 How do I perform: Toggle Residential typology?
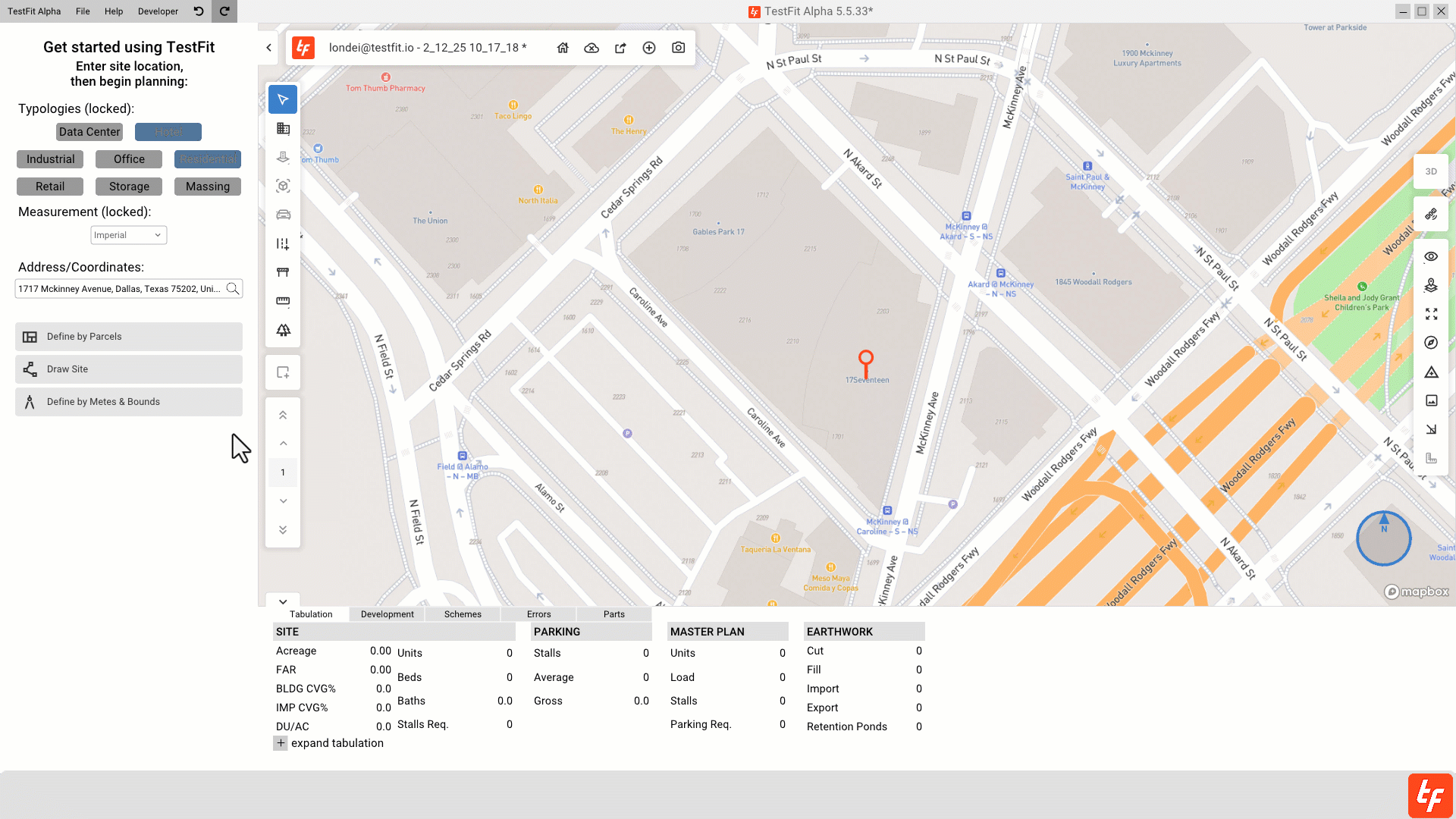[x=208, y=159]
